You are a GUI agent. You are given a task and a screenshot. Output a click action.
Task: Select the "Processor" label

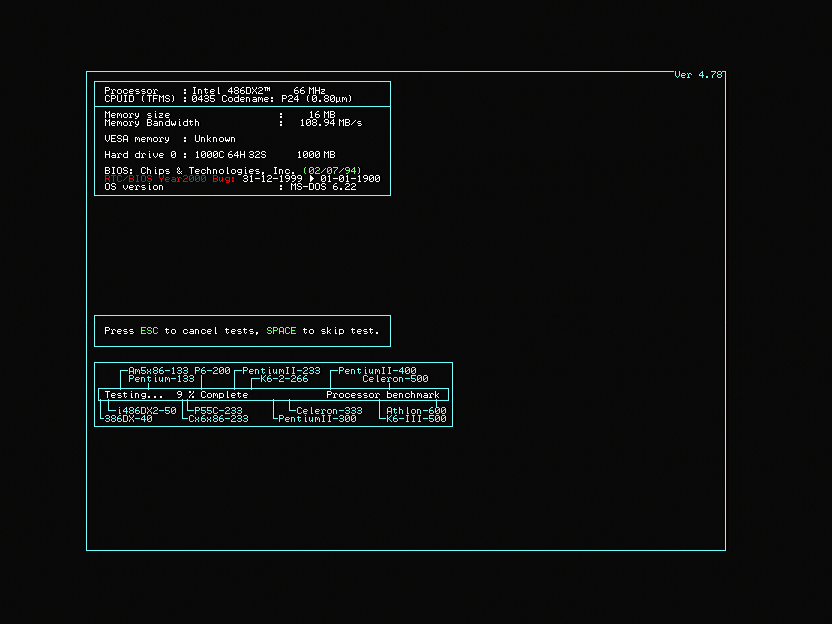tap(131, 91)
